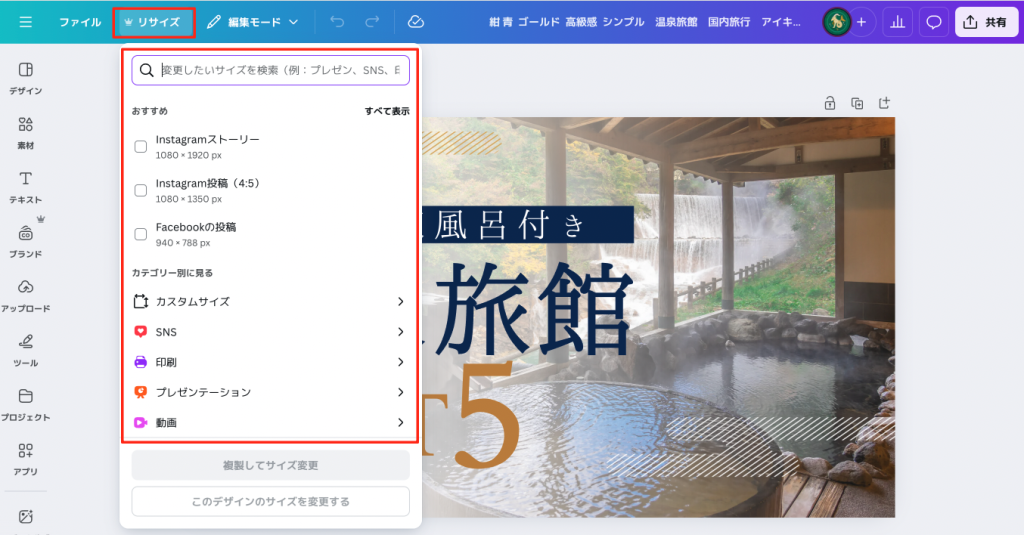The image size is (1024, 535).
Task: Select the テキスト text tool
Action: (25, 186)
